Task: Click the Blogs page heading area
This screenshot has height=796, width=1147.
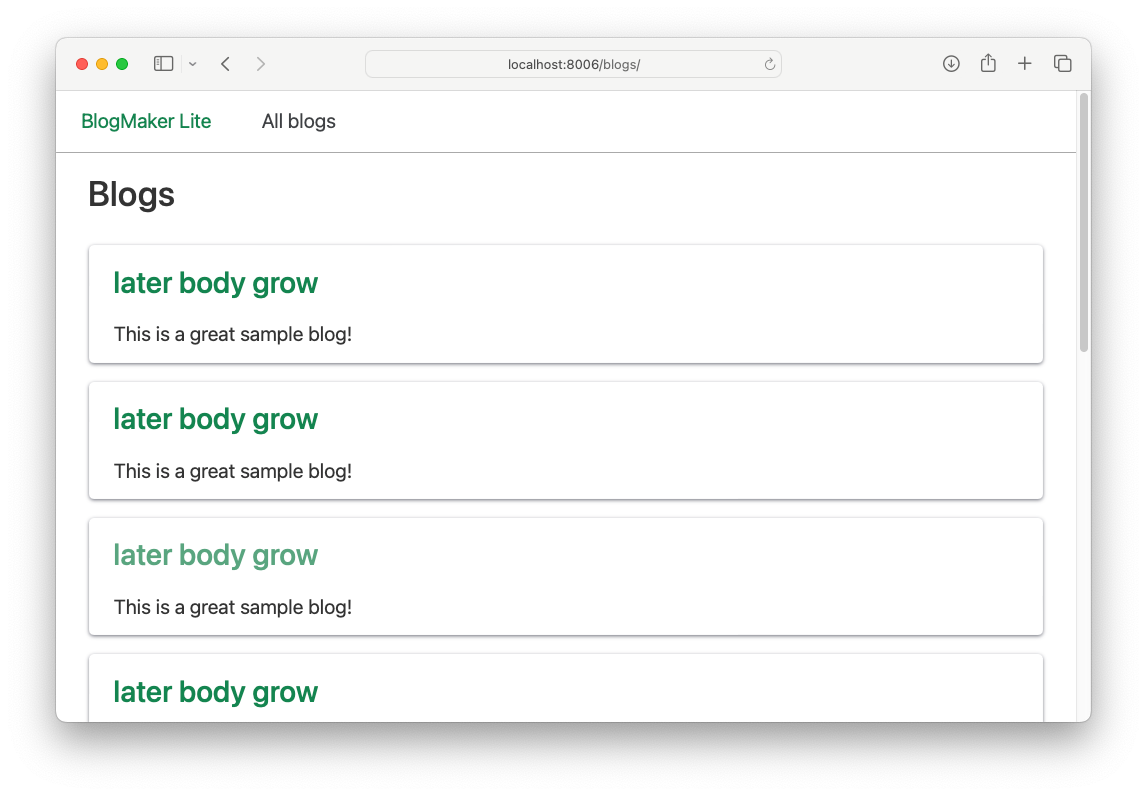Action: (x=131, y=194)
